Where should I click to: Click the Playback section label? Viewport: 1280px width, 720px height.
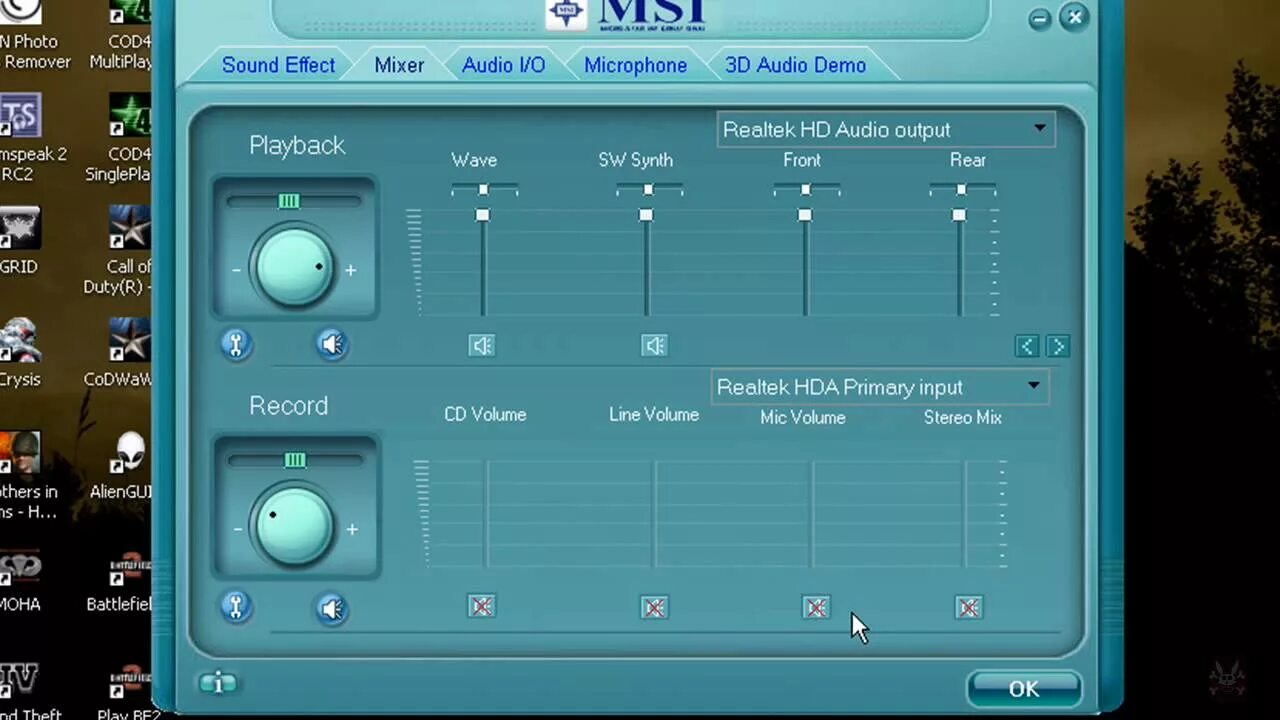tap(297, 146)
